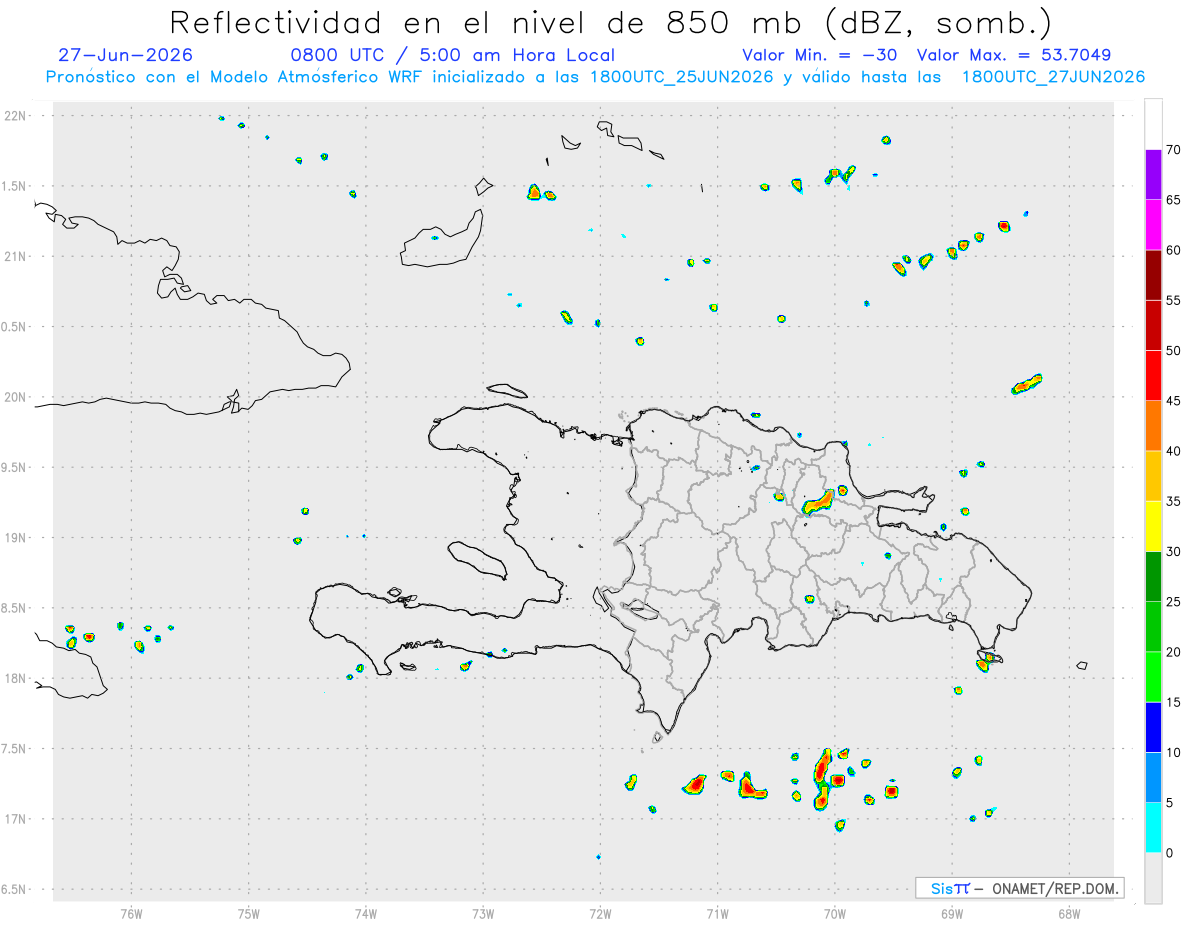Click the longitude label '76W'

click(x=131, y=912)
